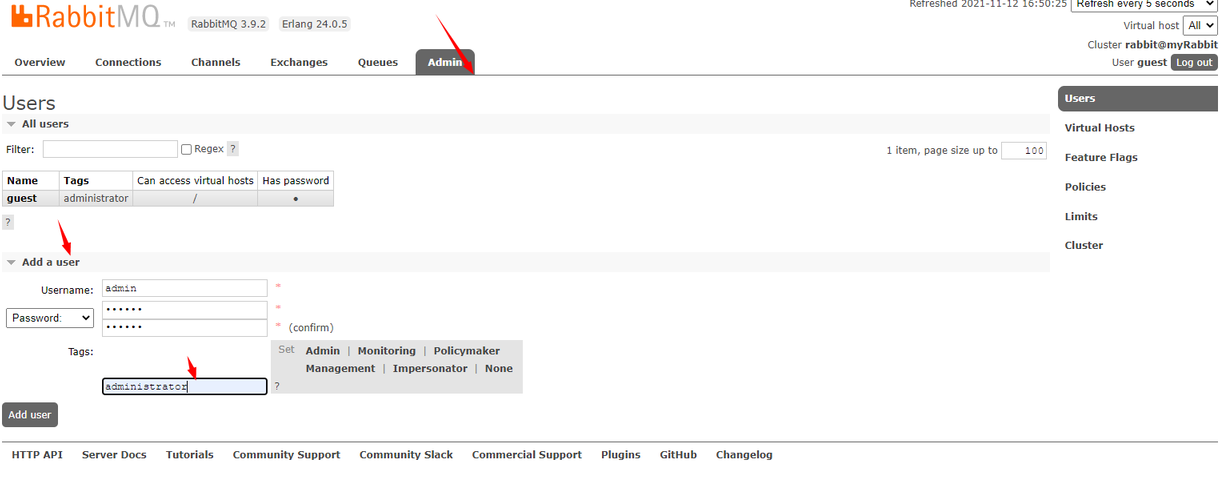Click the Log out button

pos(1194,62)
